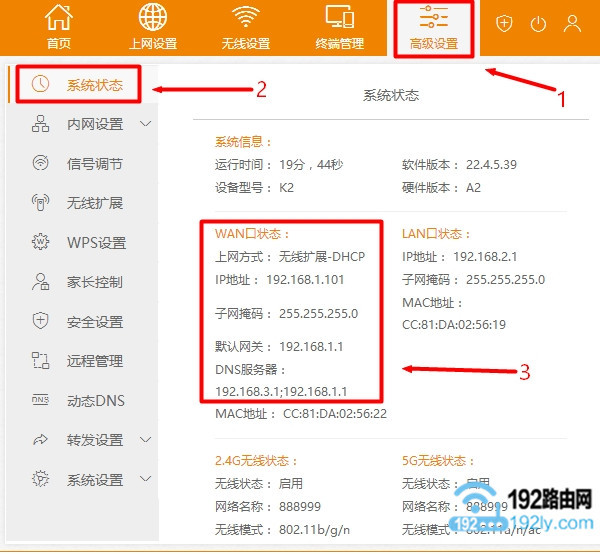Select the 高级设置 tab
600x556 pixels.
point(433,27)
